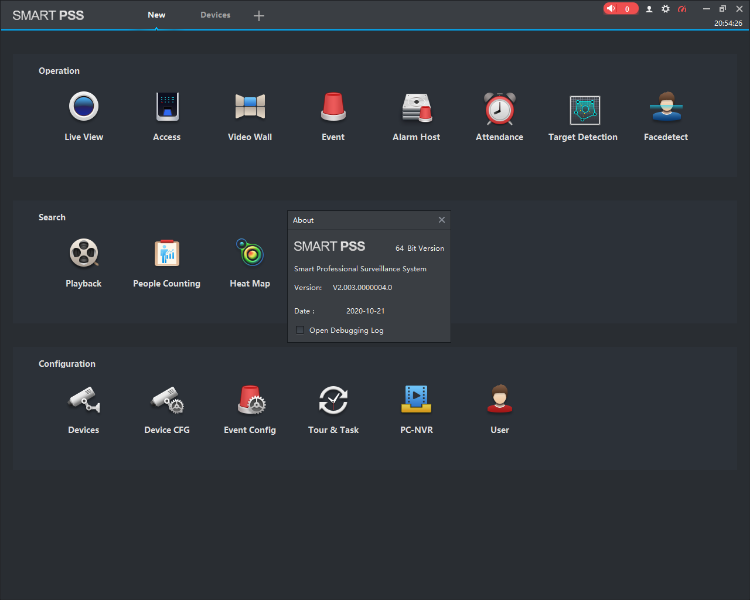Enable the Open Debugging Log checkbox
The width and height of the screenshot is (750, 600).
coord(300,330)
